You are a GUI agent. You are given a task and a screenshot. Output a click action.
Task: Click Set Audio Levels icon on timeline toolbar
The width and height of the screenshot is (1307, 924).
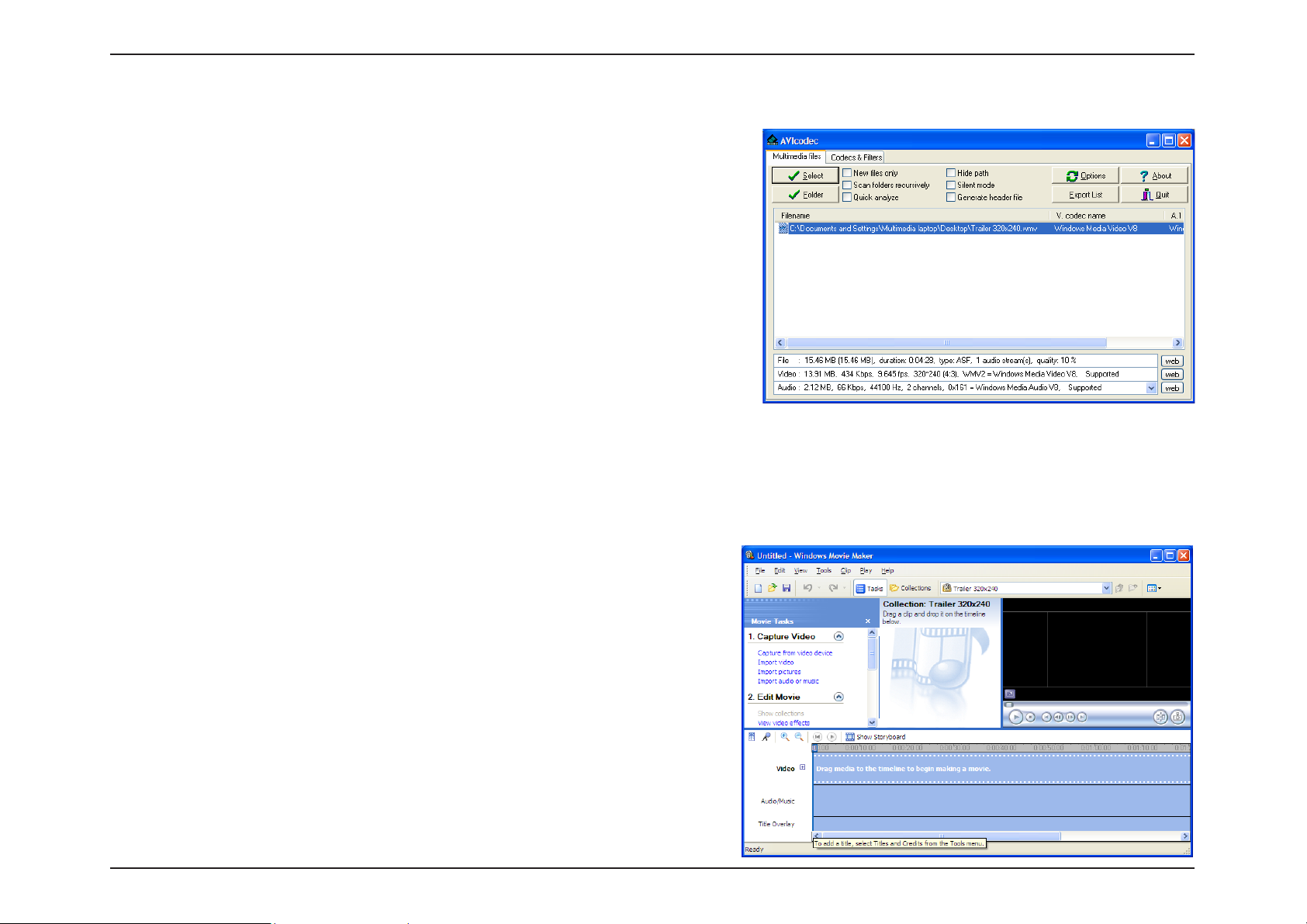click(x=752, y=737)
